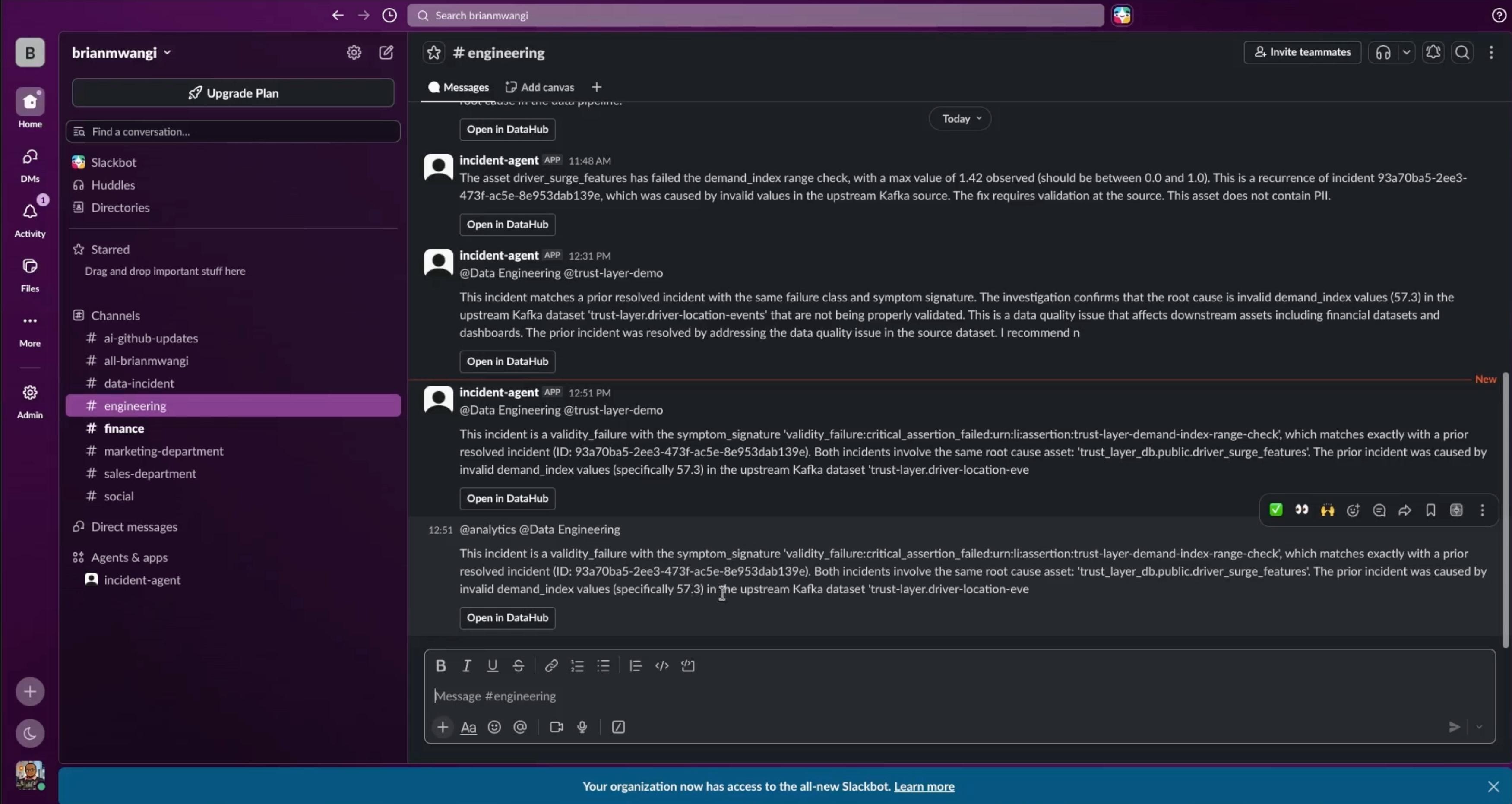This screenshot has width=1512, height=804.
Task: Click the create new plus button
Action: 30,691
